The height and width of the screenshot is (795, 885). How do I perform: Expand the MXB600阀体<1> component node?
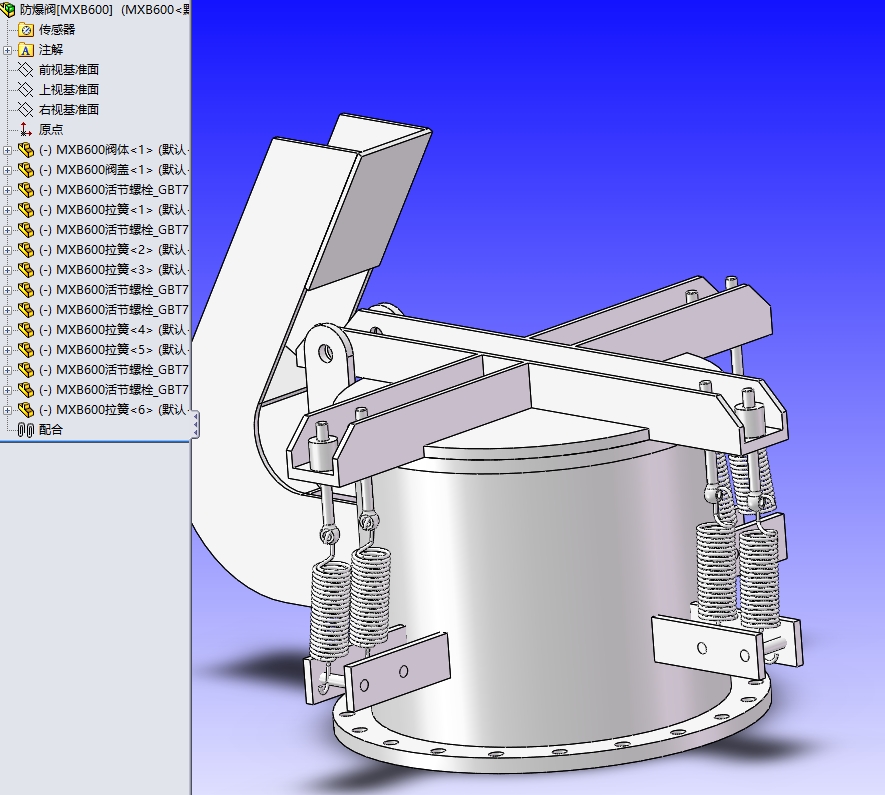point(7,150)
